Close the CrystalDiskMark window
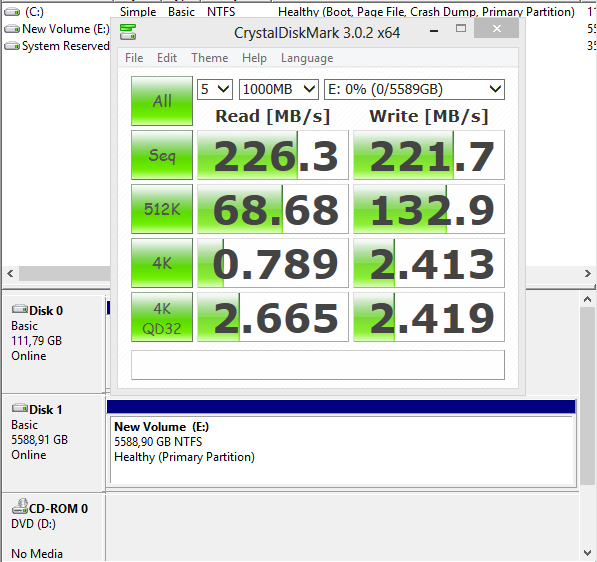The height and width of the screenshot is (562, 597). pyautogui.click(x=496, y=29)
